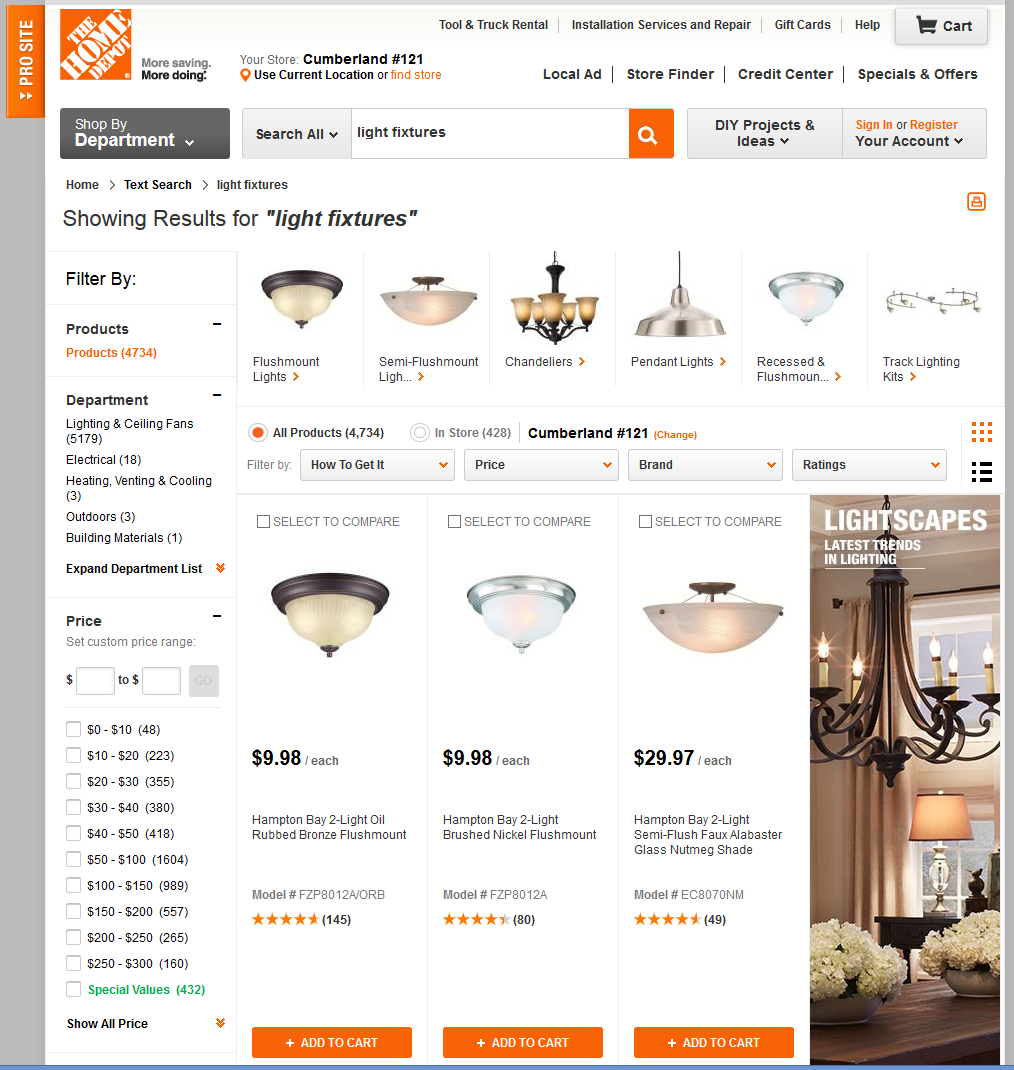Click the orange search magnifier button
Screen dimensions: 1014x1070
pyautogui.click(x=651, y=134)
